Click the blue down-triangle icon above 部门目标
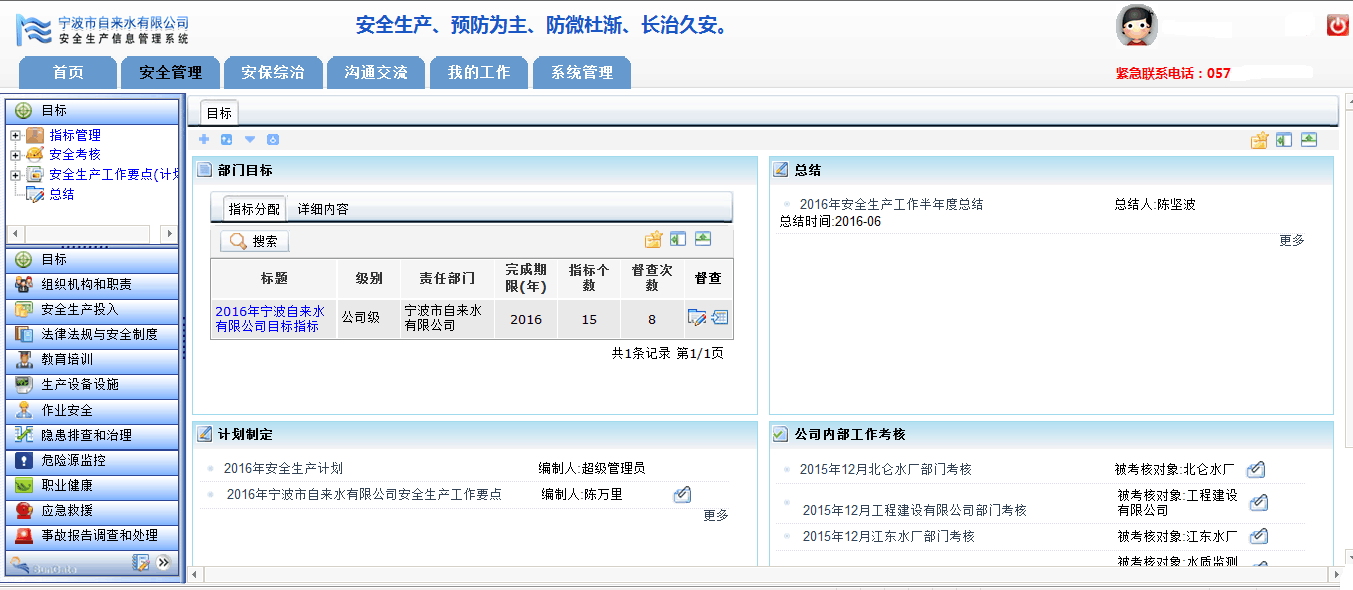The height and width of the screenshot is (590, 1353). click(250, 140)
